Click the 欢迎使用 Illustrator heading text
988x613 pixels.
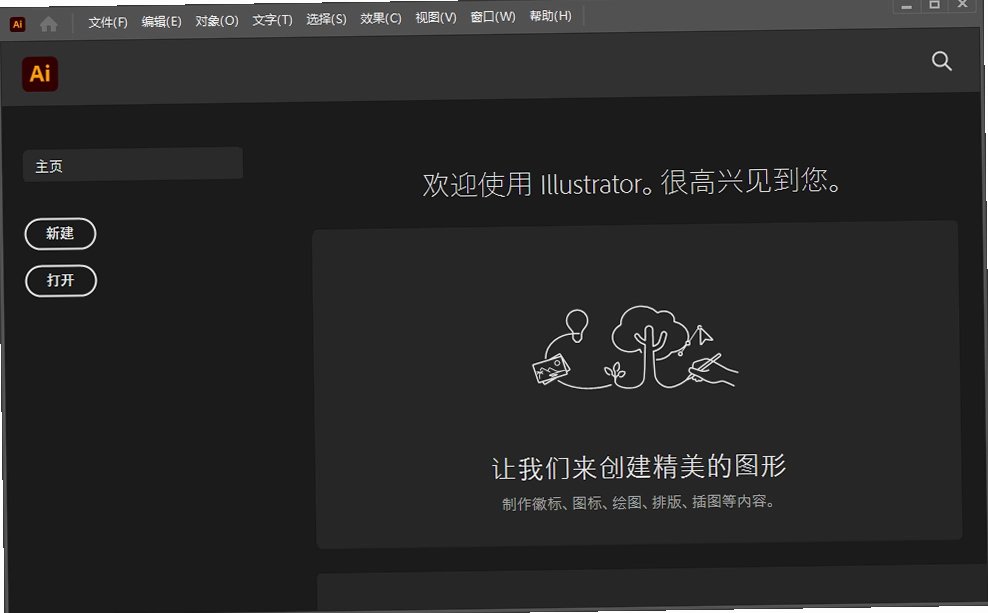(x=631, y=183)
